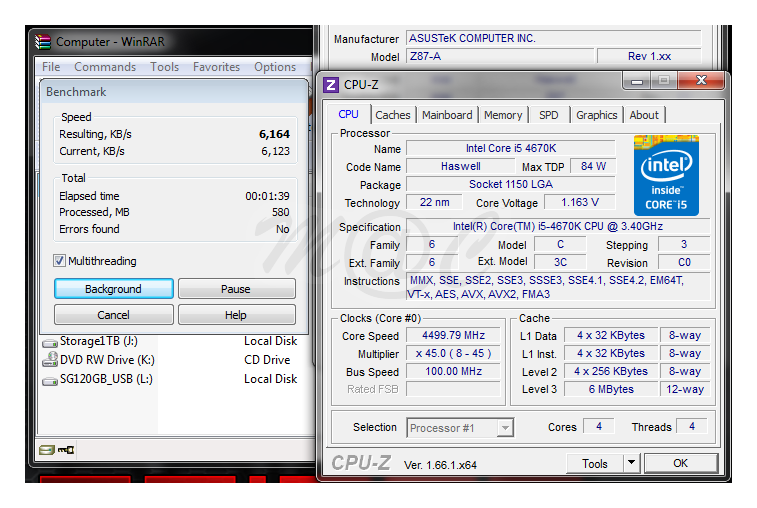
Task: Toggle the Multithreading checkbox
Action: click(59, 261)
